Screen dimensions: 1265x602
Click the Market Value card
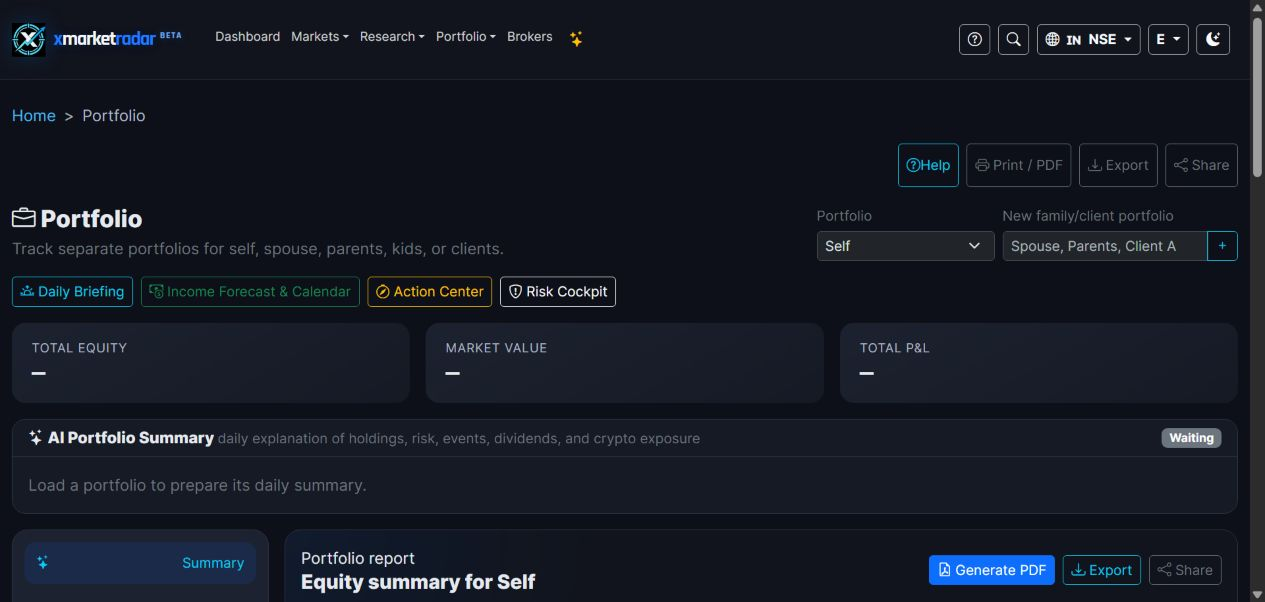[625, 363]
